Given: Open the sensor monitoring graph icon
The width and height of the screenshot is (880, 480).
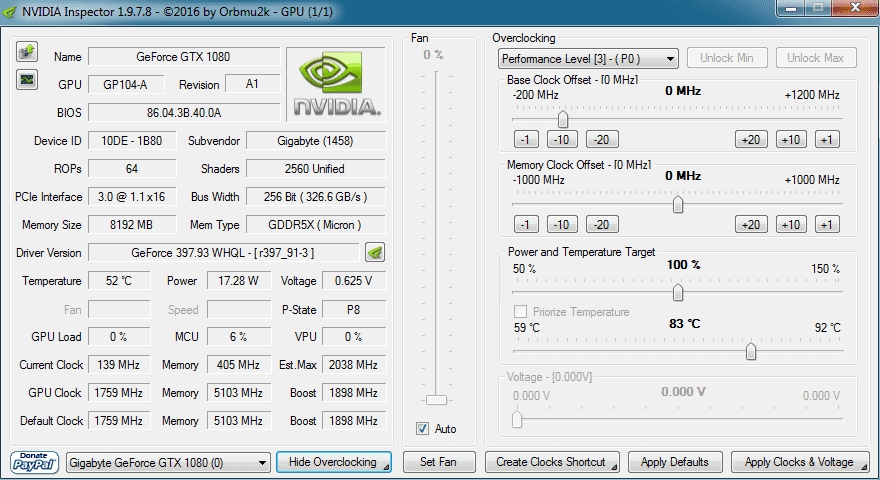Looking at the screenshot, I should (26, 80).
